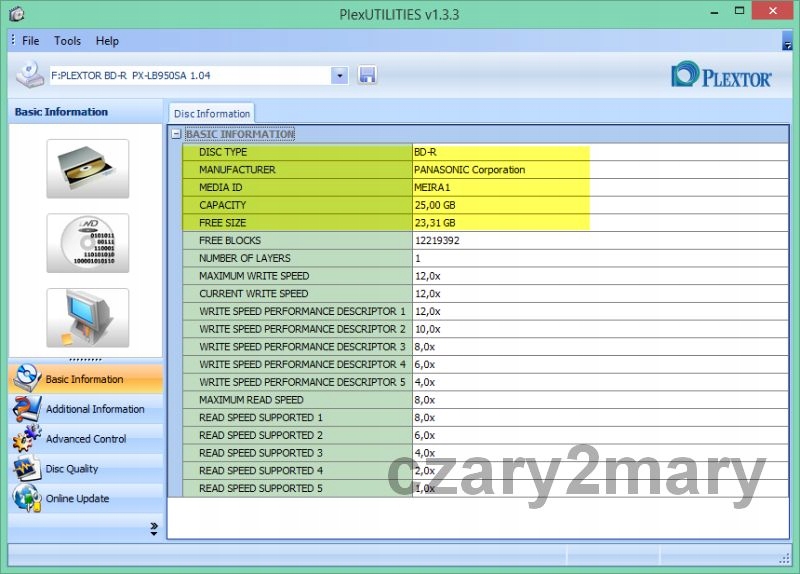This screenshot has width=800, height=574.
Task: Click the MEIRA1 media ID value
Action: [x=432, y=187]
